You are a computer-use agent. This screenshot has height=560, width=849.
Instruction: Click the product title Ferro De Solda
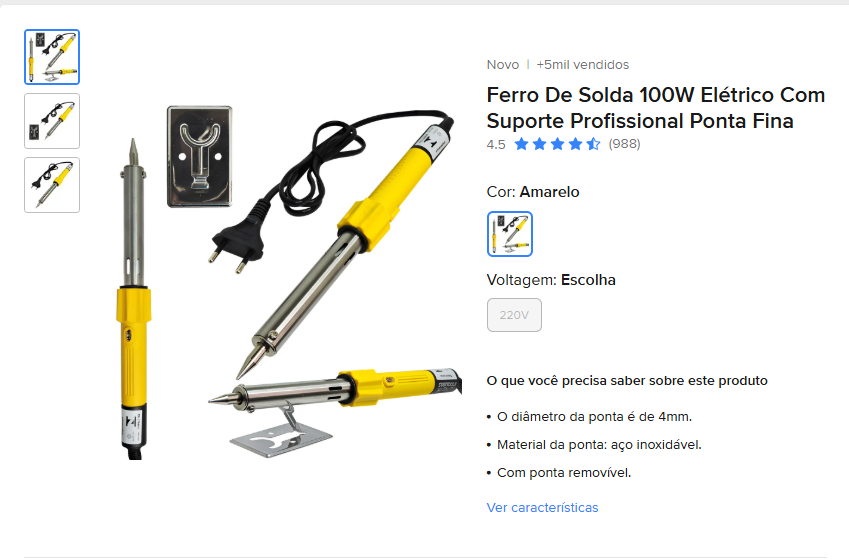coord(656,108)
